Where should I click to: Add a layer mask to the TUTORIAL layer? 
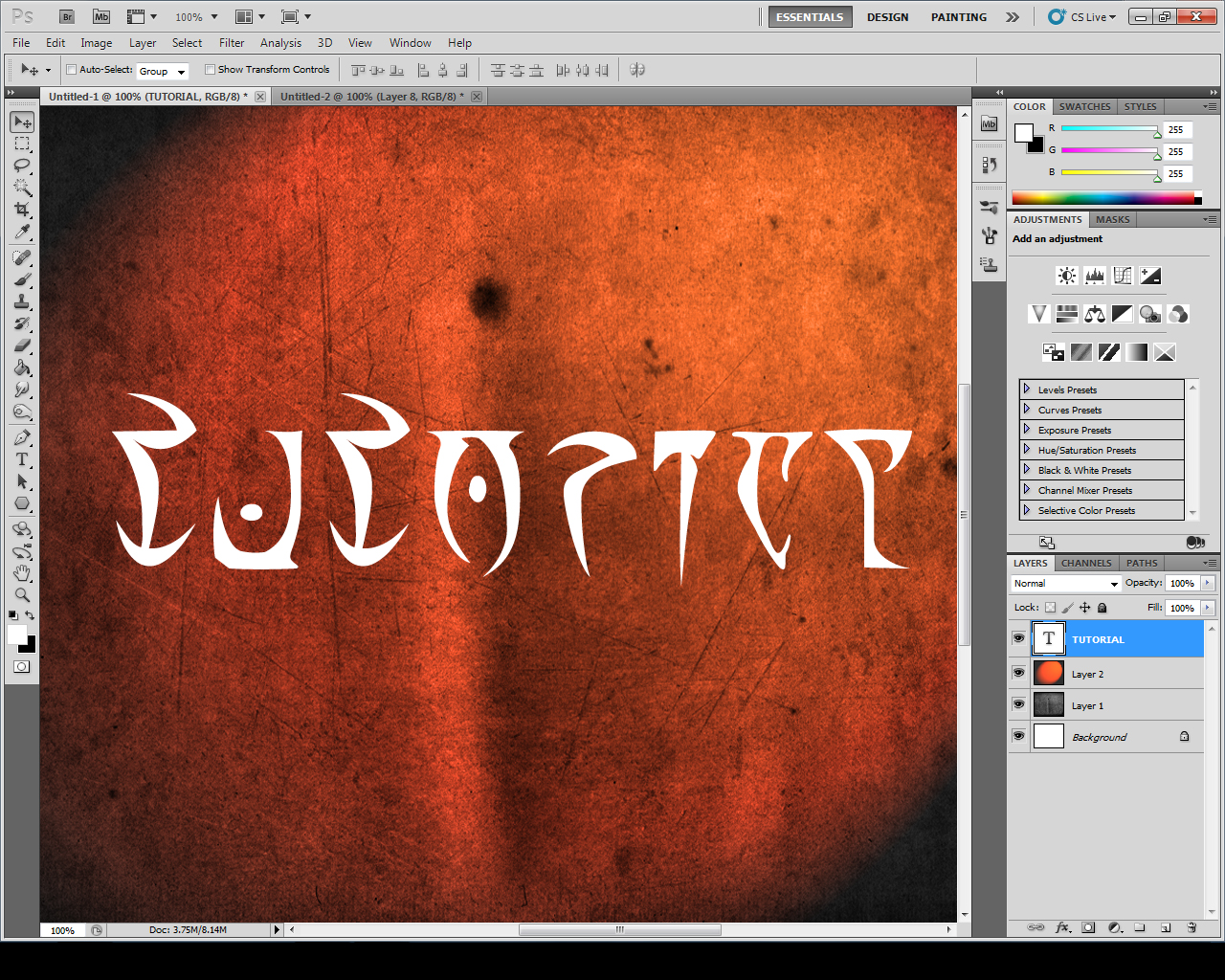[1087, 927]
